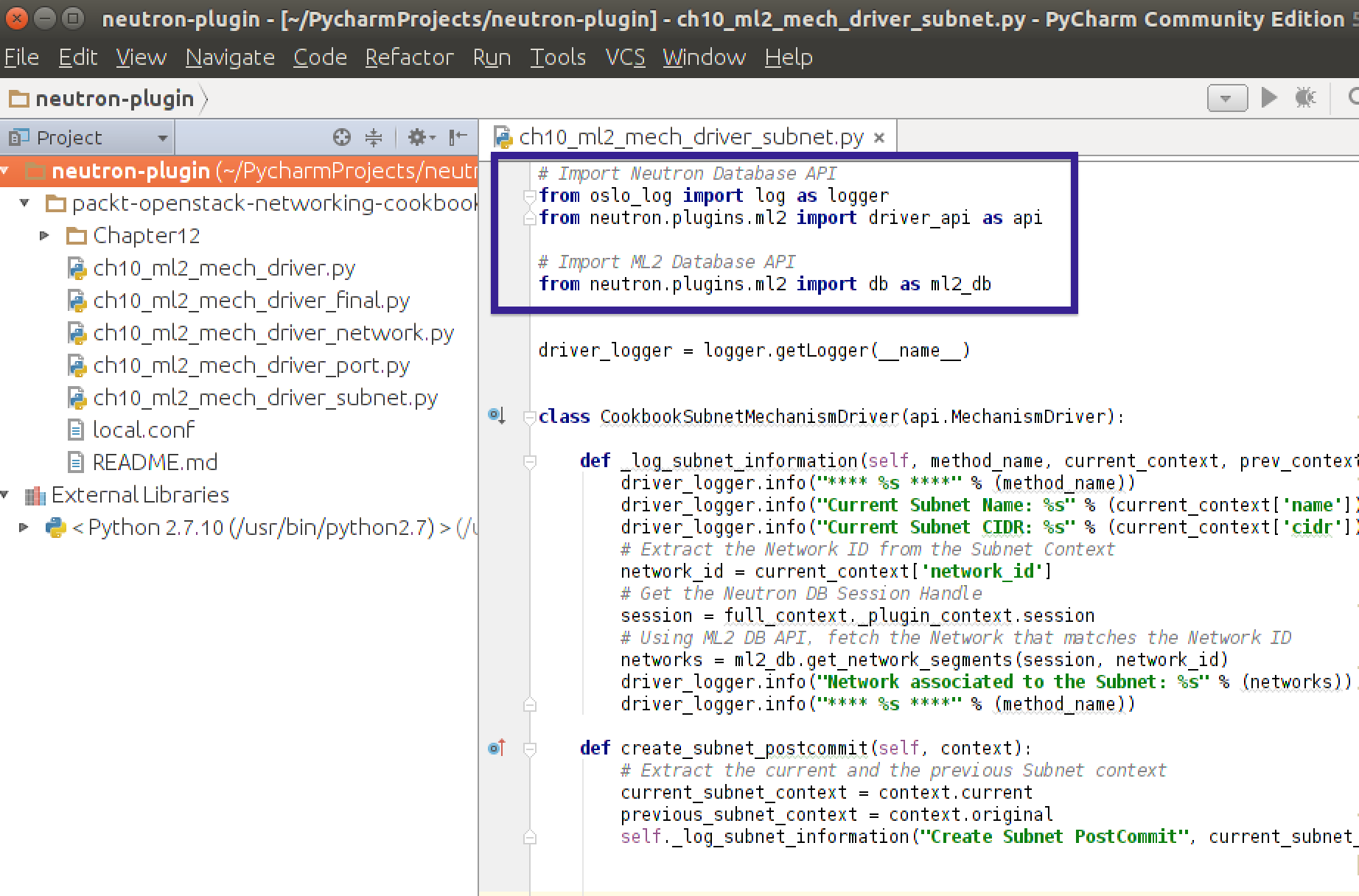The image size is (1359, 896).
Task: Collapse the packt-openstack-networking-cookbook folder
Action: pos(25,203)
